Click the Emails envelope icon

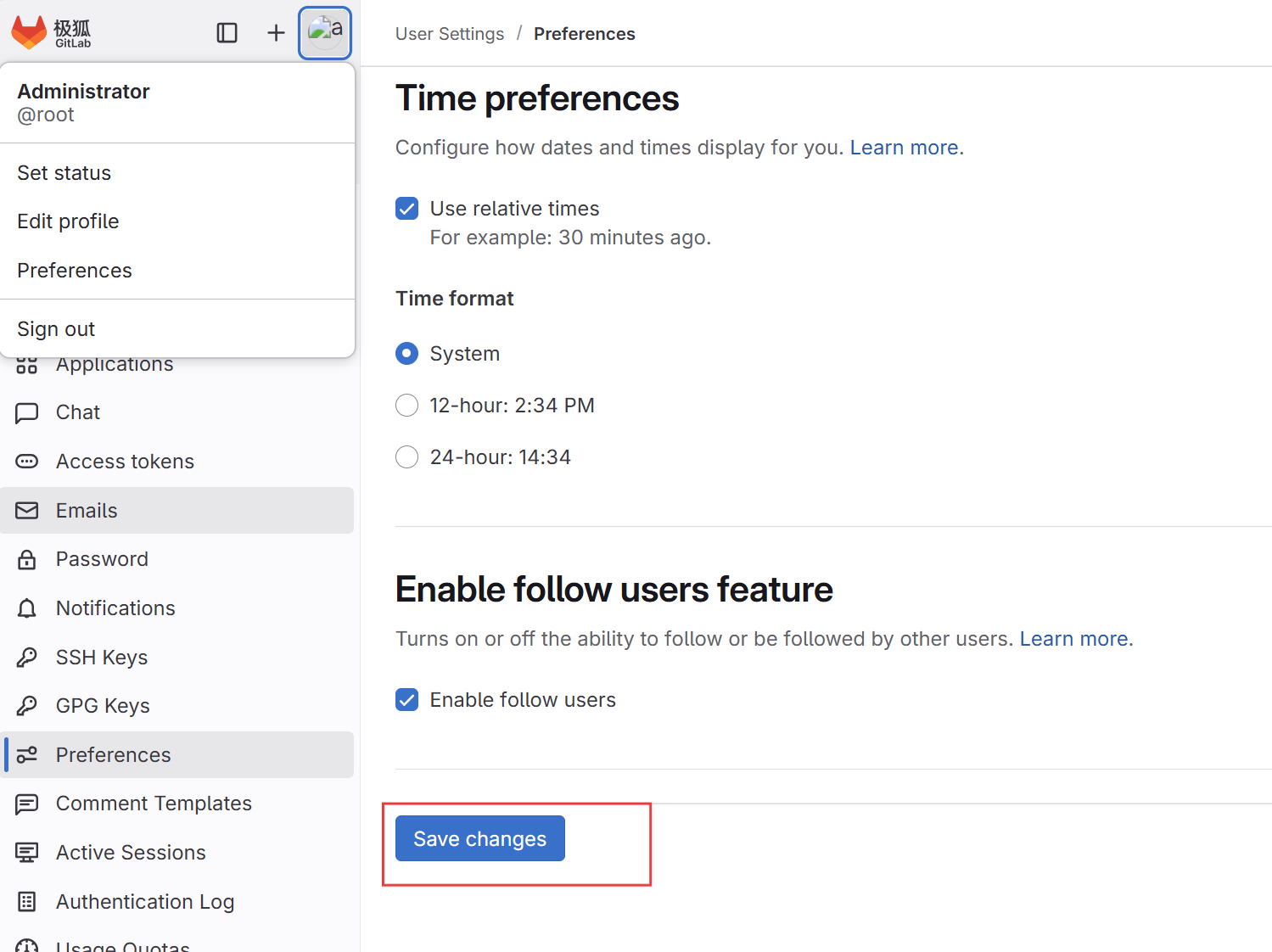tap(27, 511)
